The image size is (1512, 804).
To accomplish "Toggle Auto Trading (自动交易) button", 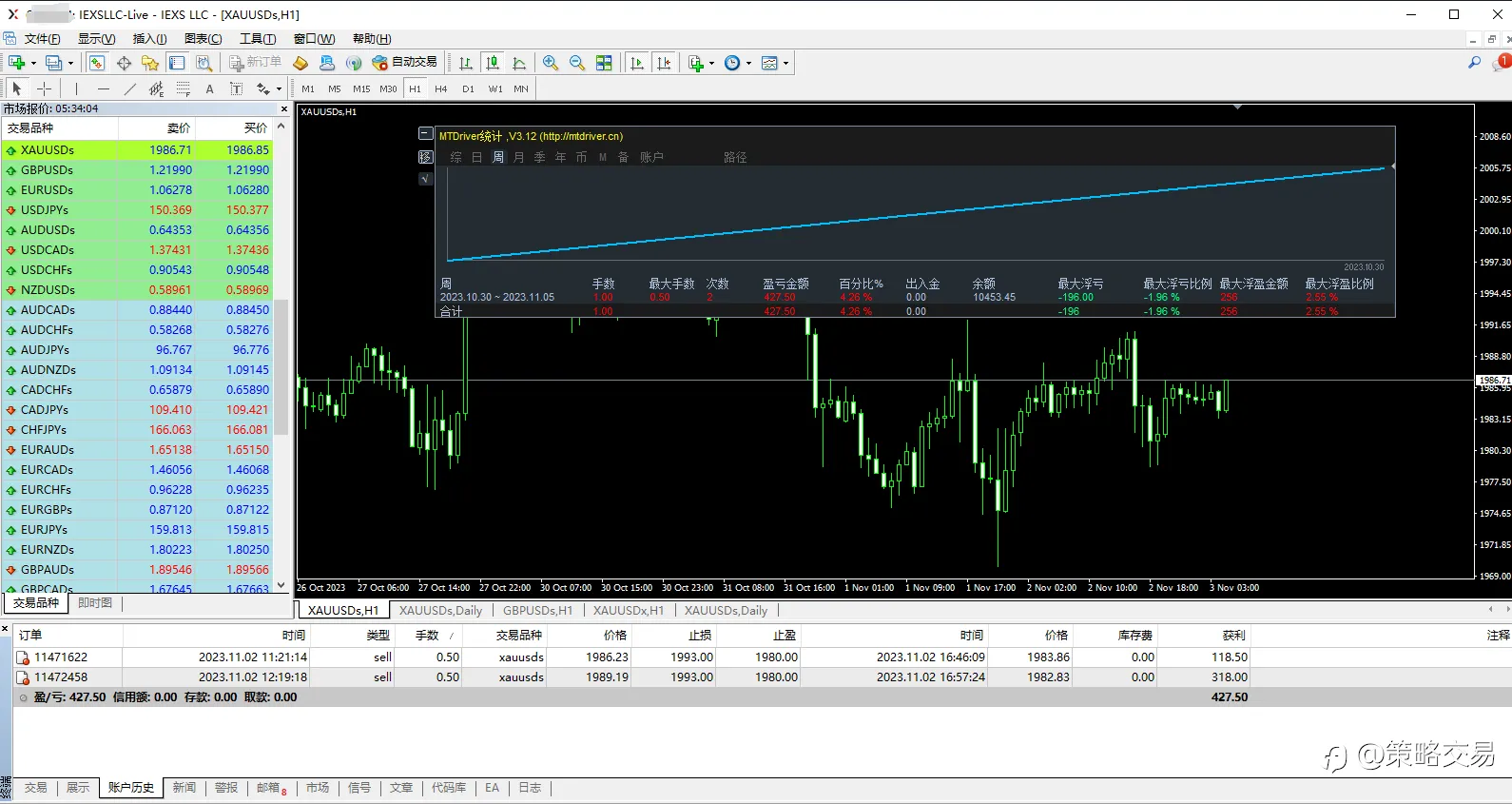I will coord(405,63).
